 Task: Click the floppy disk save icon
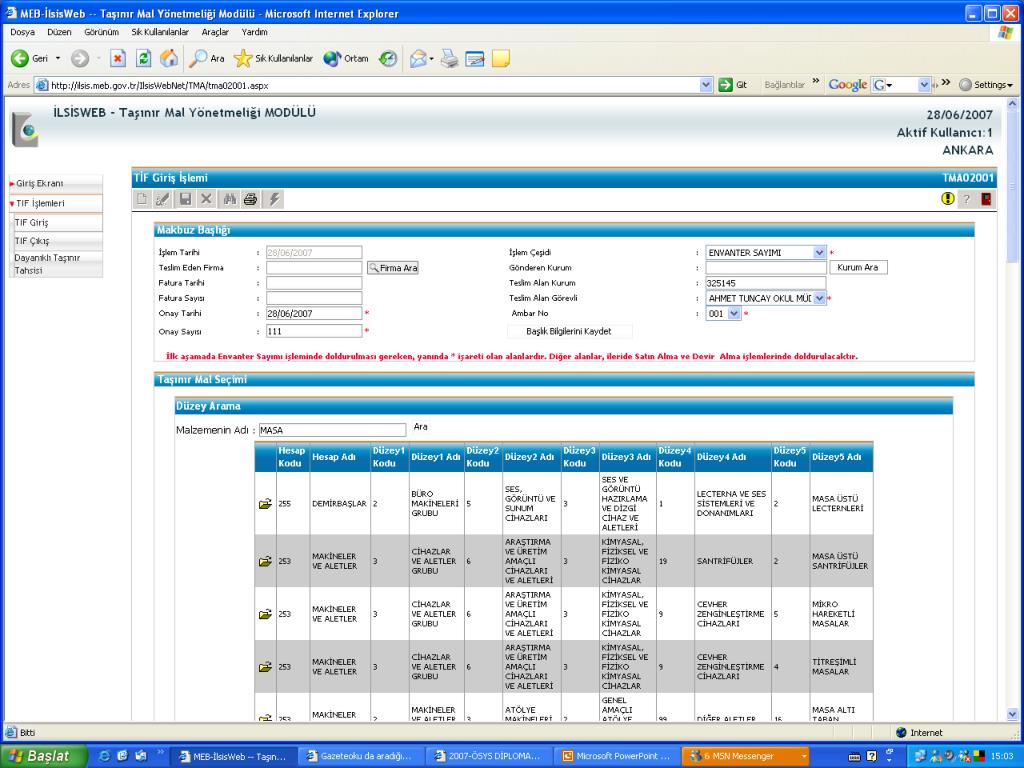[x=186, y=199]
